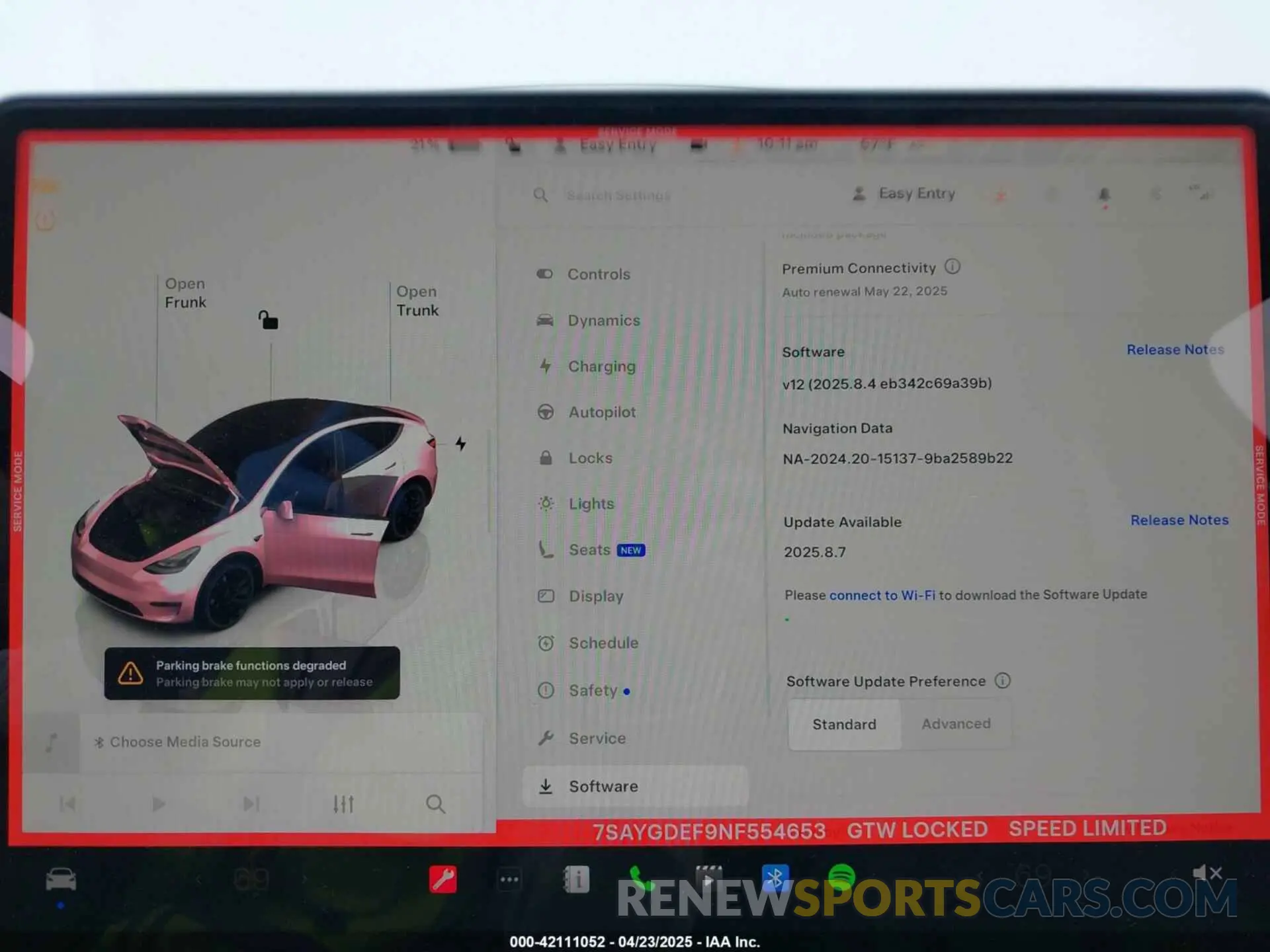Click Software Update Preference info icon
1270x952 pixels.
[1003, 680]
